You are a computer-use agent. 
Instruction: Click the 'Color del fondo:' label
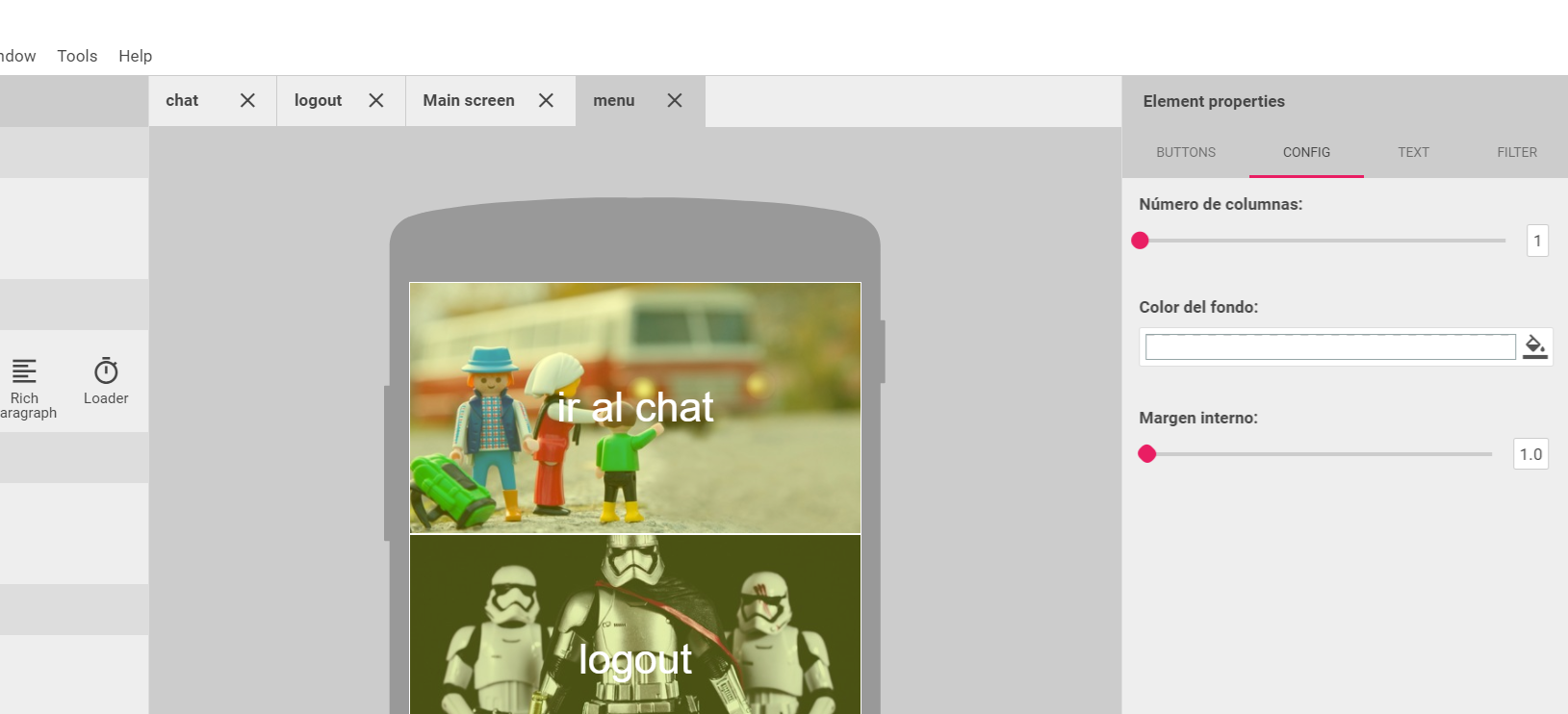[x=1198, y=307]
